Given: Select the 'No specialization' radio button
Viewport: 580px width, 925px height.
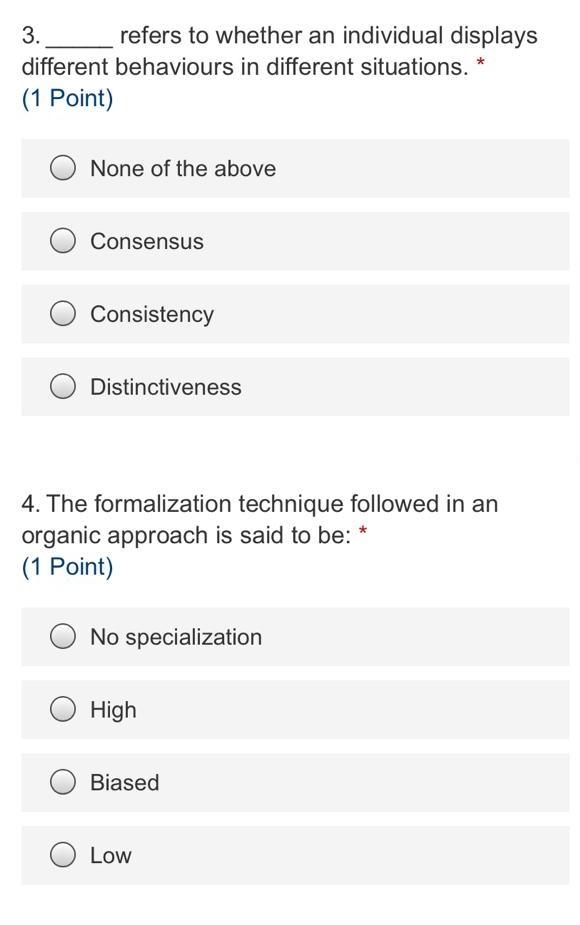Looking at the screenshot, I should (x=63, y=636).
